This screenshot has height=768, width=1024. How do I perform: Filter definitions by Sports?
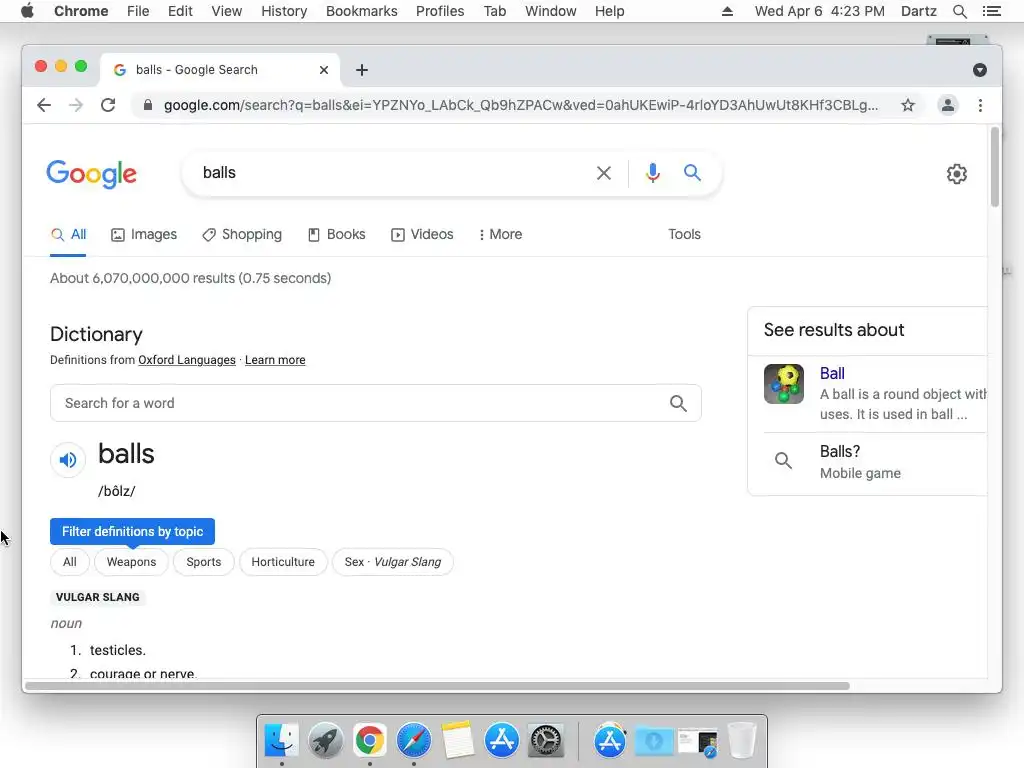pyautogui.click(x=204, y=562)
